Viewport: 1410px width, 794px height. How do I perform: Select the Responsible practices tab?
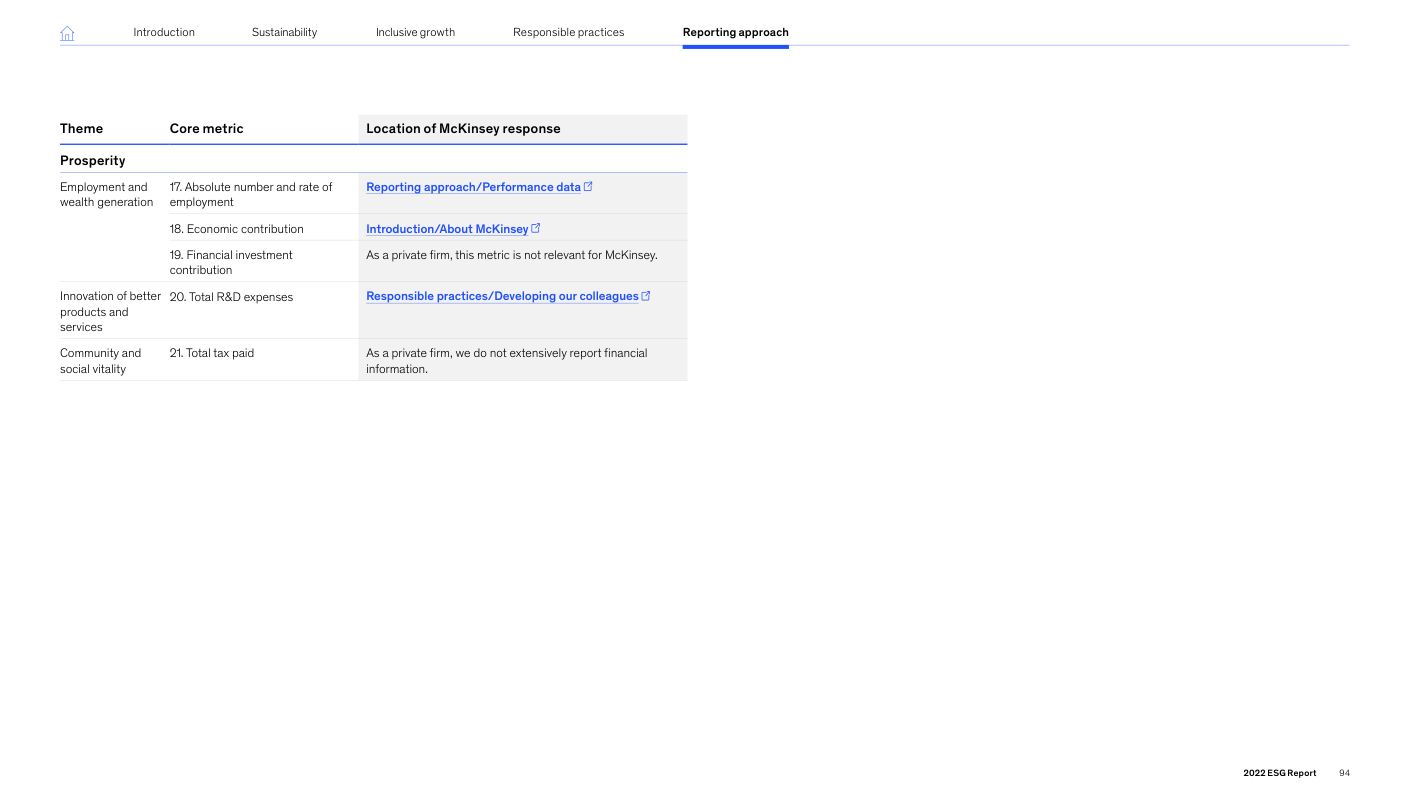click(x=568, y=32)
